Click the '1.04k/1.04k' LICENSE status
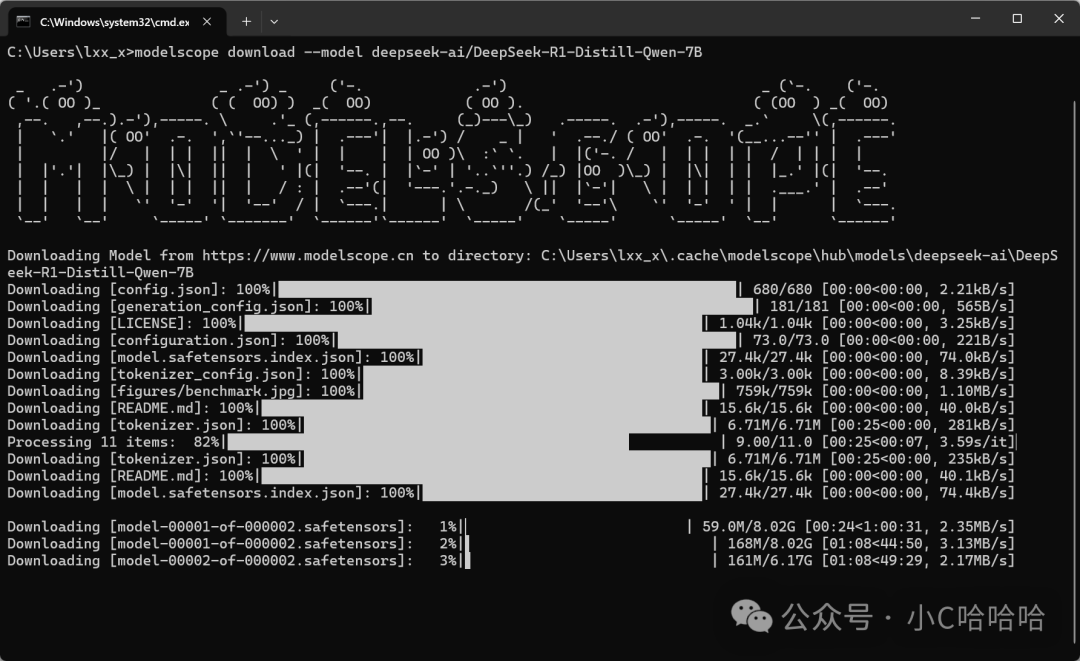The height and width of the screenshot is (661, 1080). (x=765, y=323)
